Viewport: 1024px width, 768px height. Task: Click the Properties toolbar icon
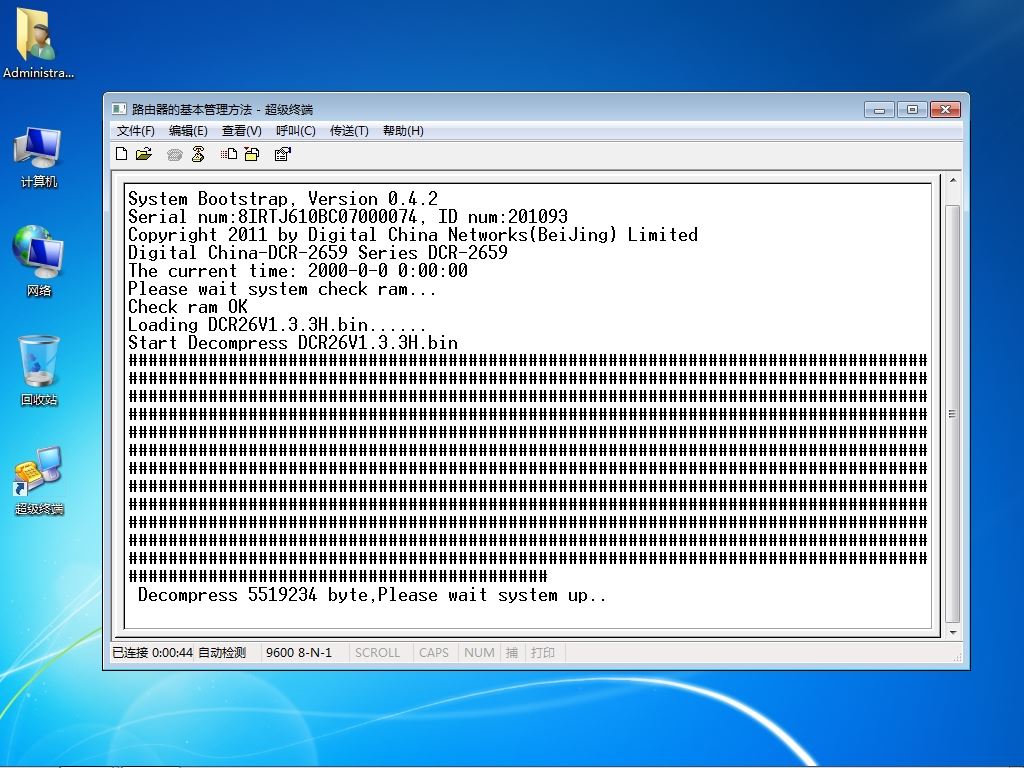tap(282, 154)
